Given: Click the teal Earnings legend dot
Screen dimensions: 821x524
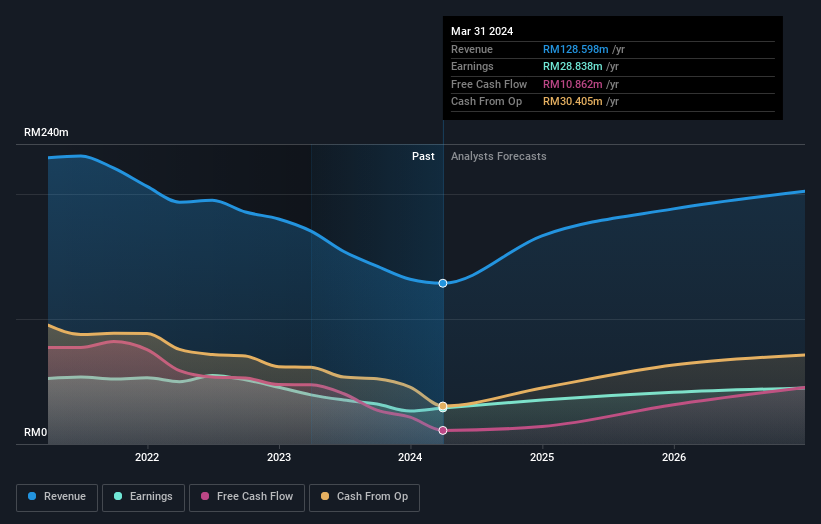Looking at the screenshot, I should (x=118, y=496).
